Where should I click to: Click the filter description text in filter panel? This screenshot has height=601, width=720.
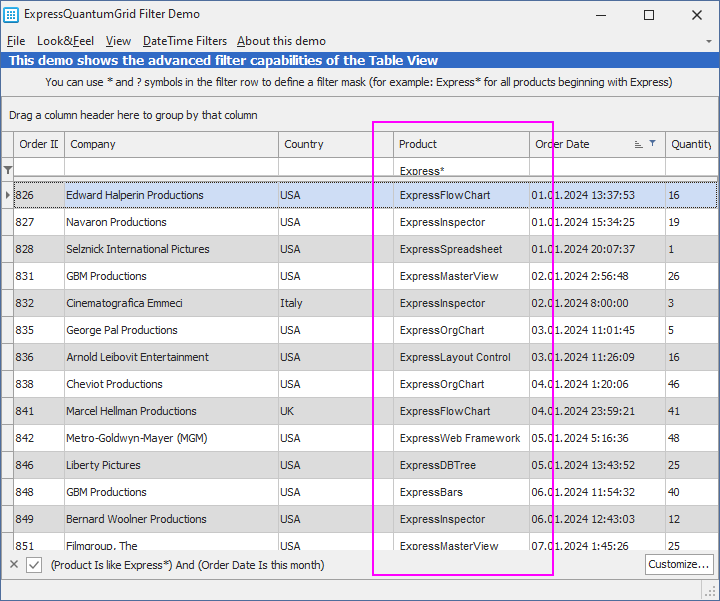click(x=187, y=565)
